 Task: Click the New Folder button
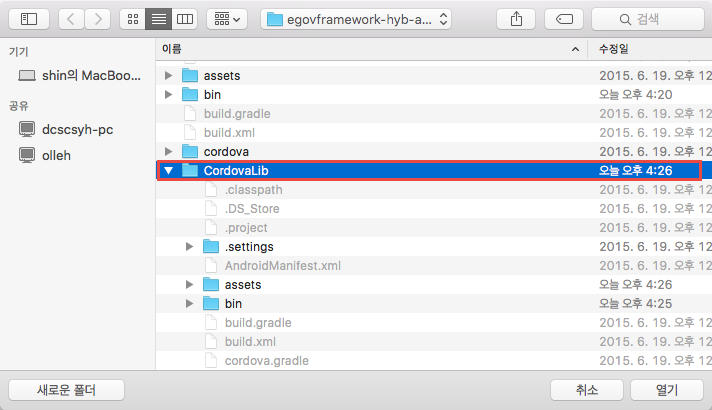66,390
